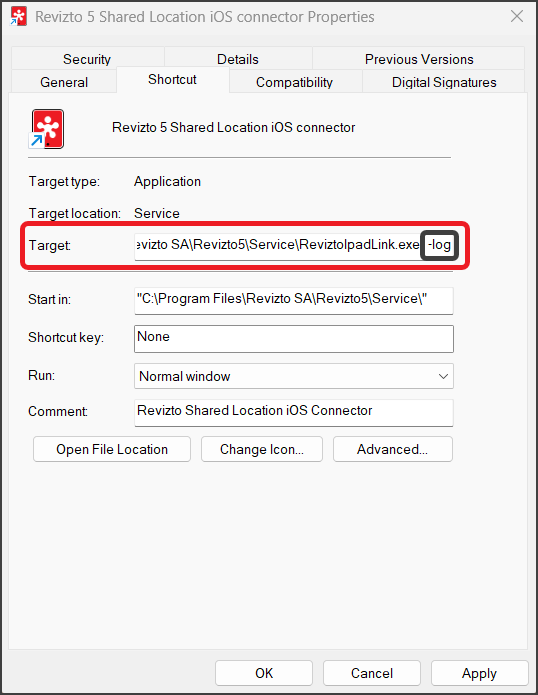Open the Security tab

(x=87, y=59)
